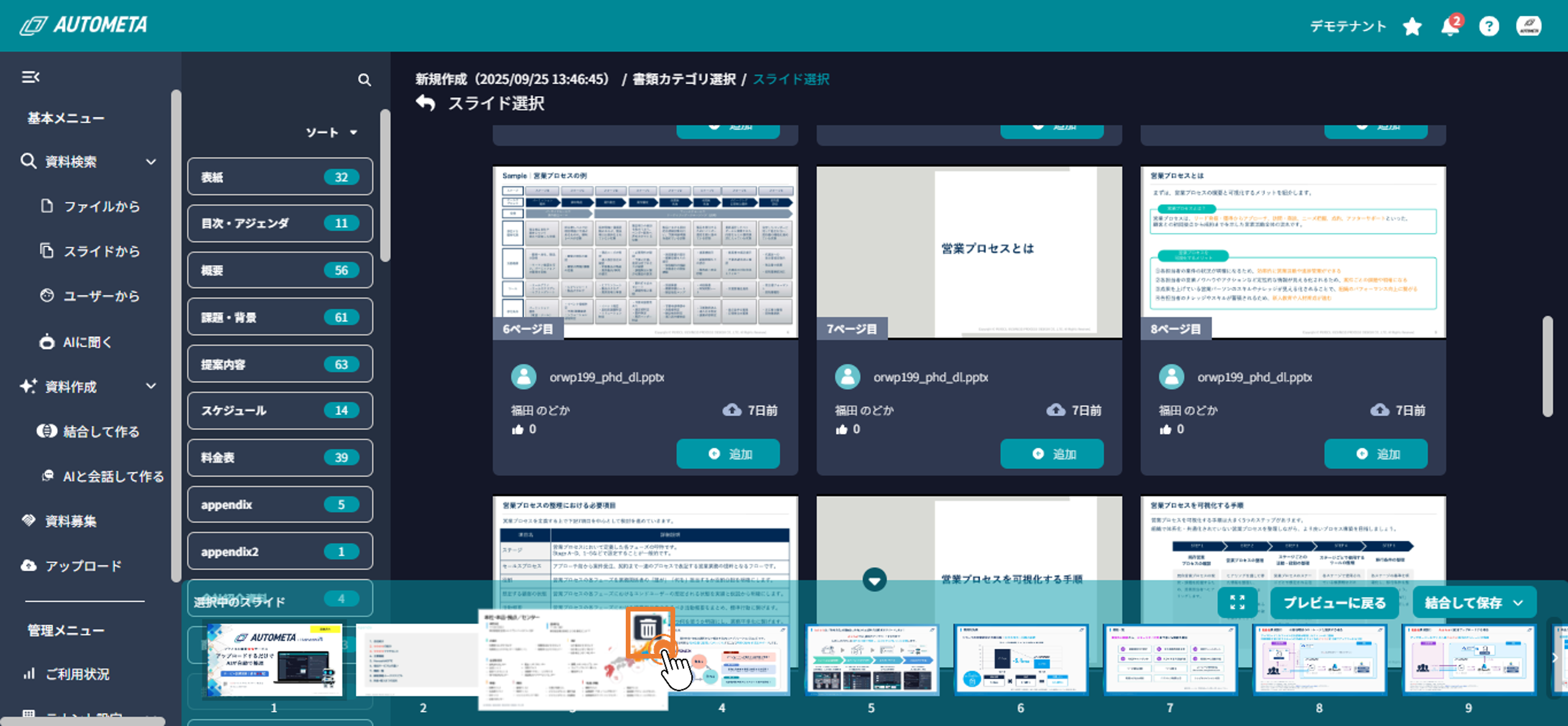Click the back arrow beside スライド選択
The height and width of the screenshot is (726, 1568).
(x=425, y=103)
